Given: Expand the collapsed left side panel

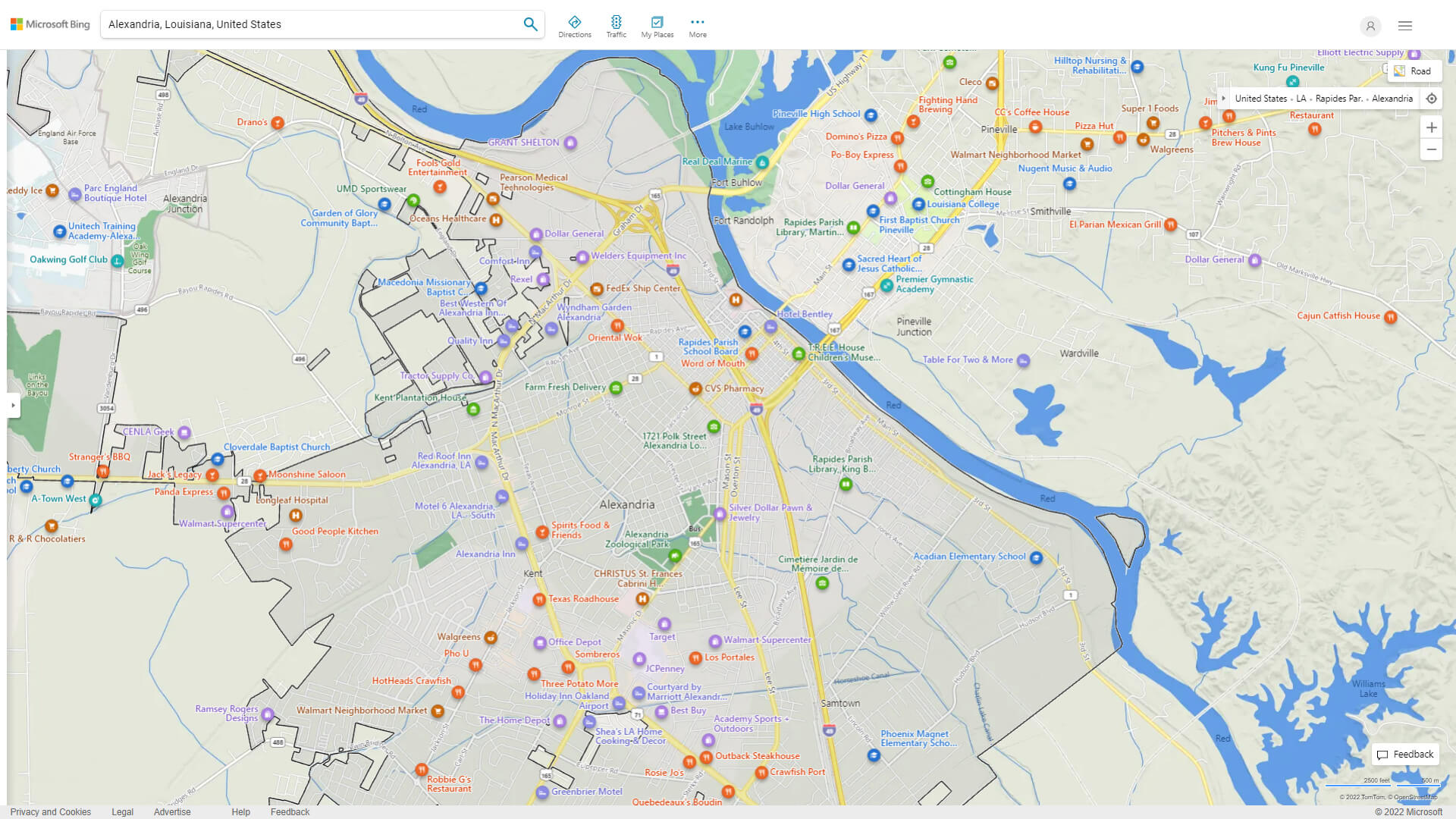Looking at the screenshot, I should 12,406.
